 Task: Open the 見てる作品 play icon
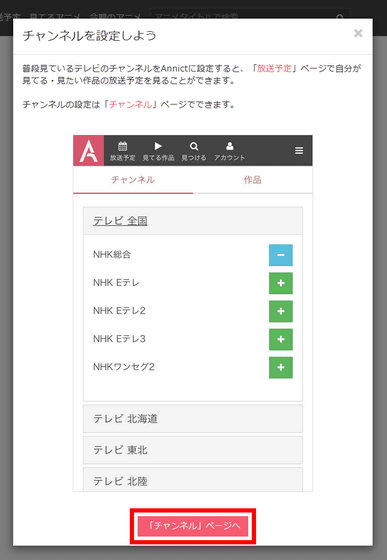pos(158,151)
